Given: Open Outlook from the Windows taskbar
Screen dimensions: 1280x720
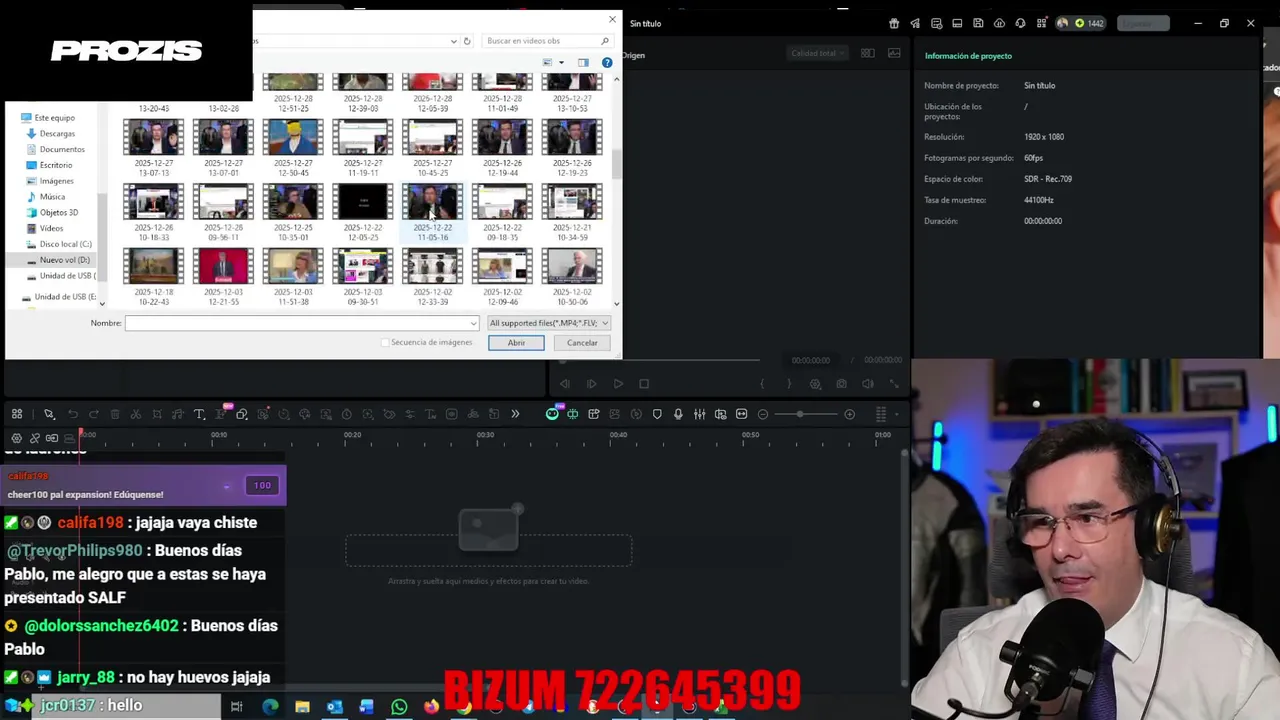Looking at the screenshot, I should pyautogui.click(x=334, y=707).
